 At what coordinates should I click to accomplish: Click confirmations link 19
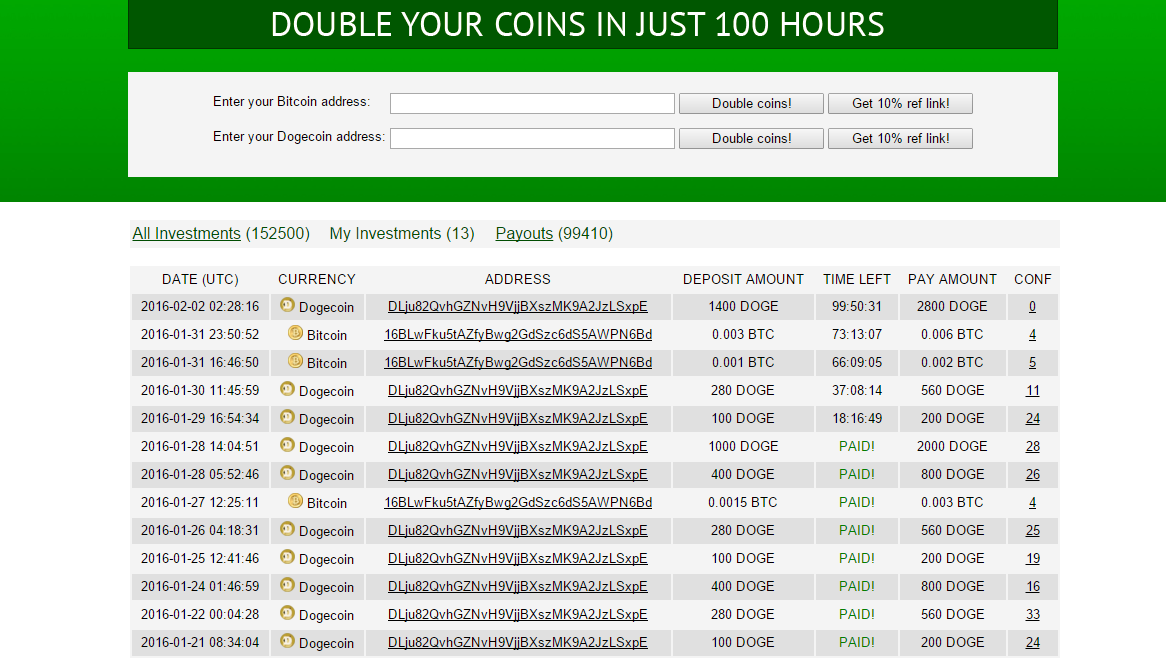[x=1032, y=559]
